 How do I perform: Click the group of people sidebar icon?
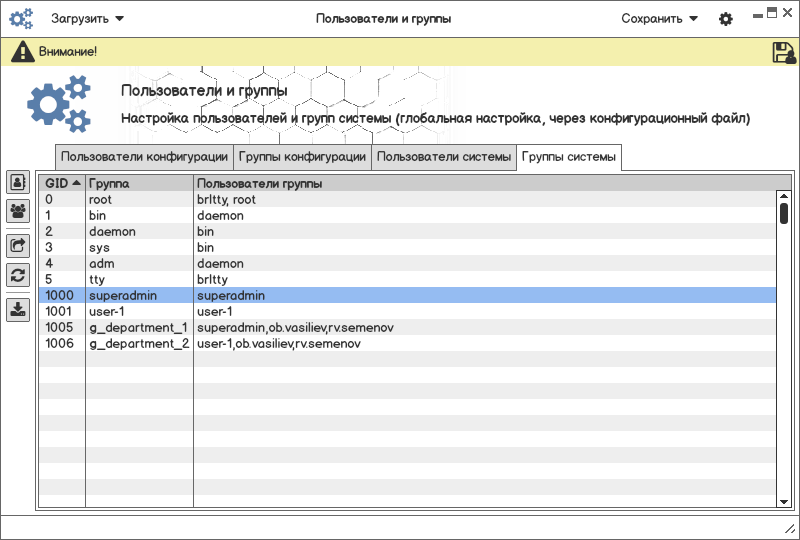tap(18, 211)
